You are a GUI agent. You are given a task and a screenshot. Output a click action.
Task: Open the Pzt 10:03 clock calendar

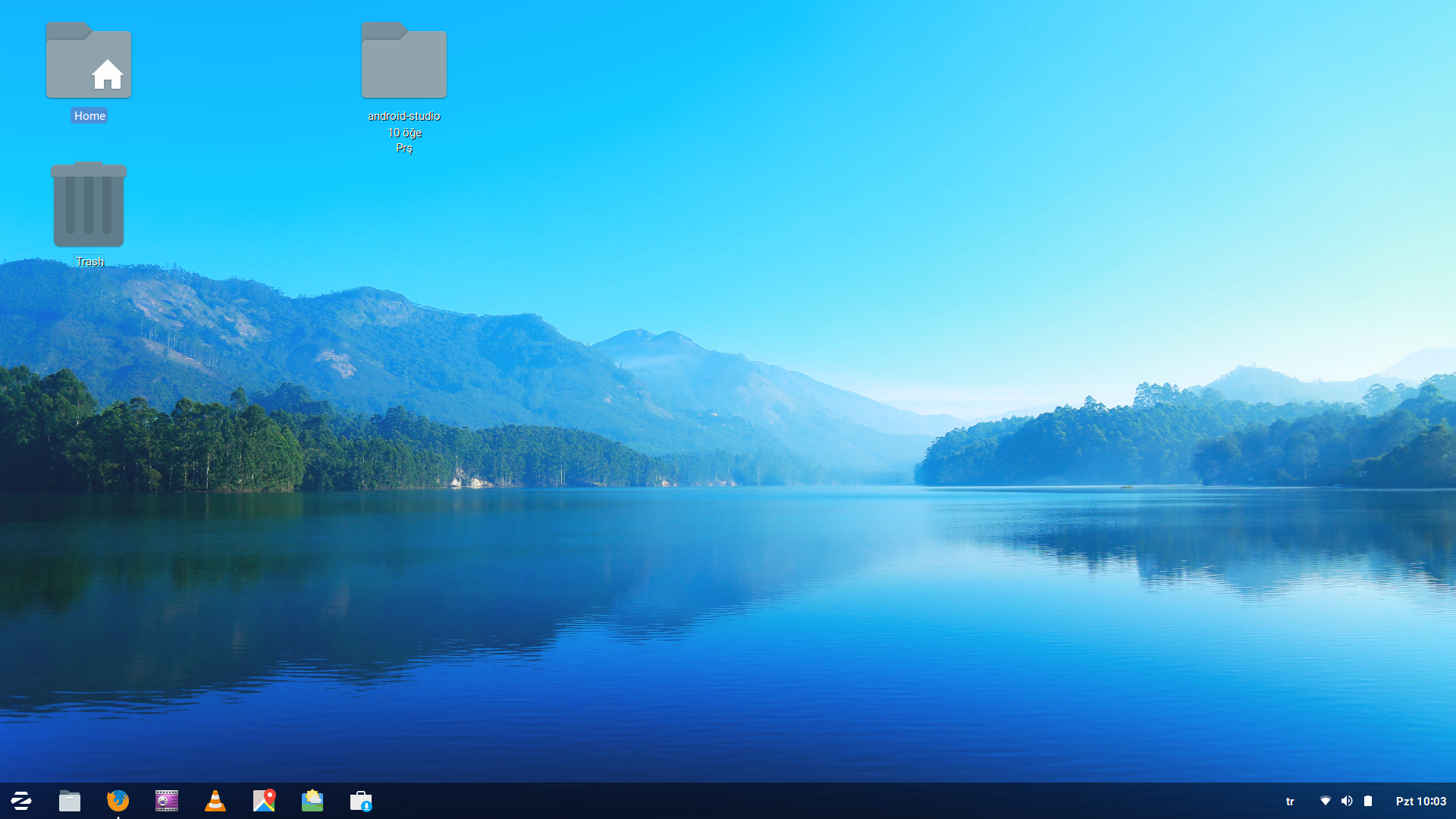point(1421,802)
